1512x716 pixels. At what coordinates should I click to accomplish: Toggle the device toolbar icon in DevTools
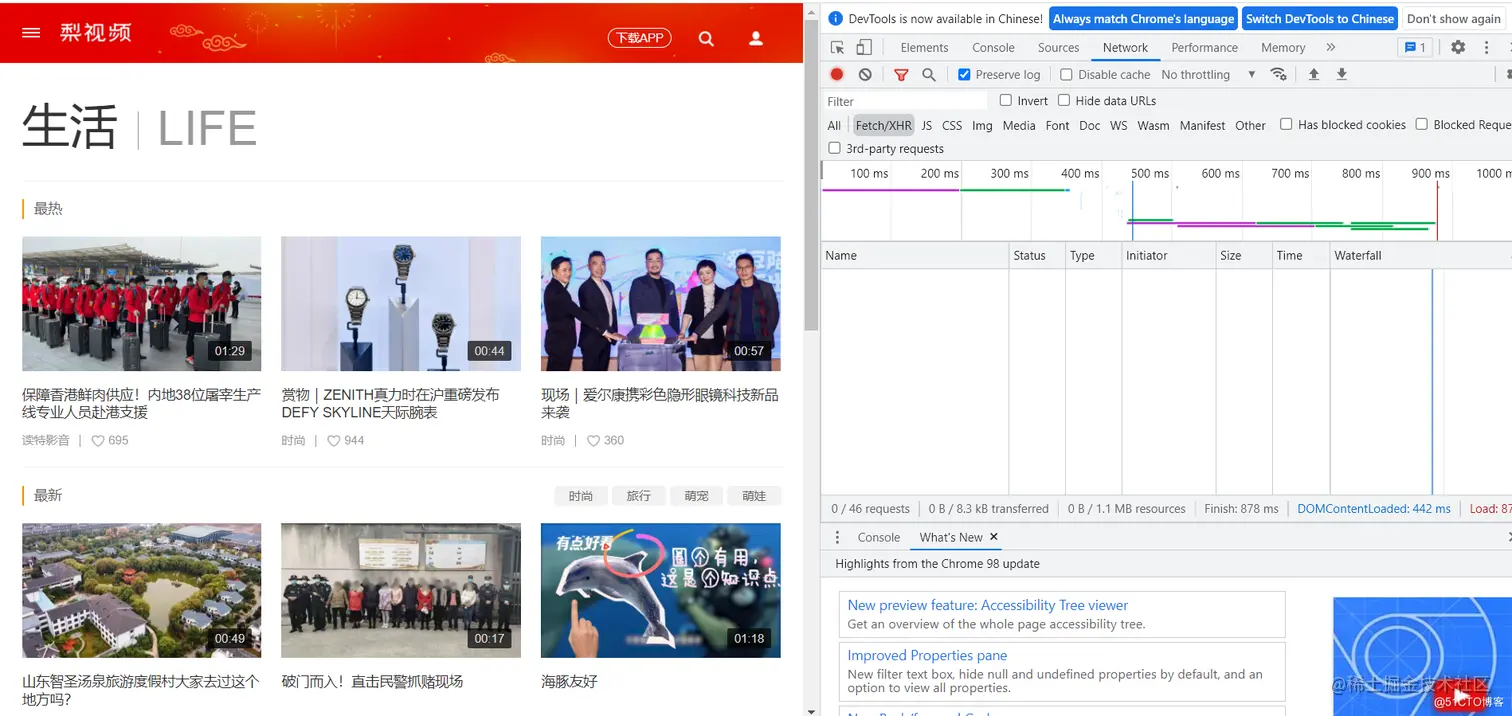pyautogui.click(x=864, y=47)
